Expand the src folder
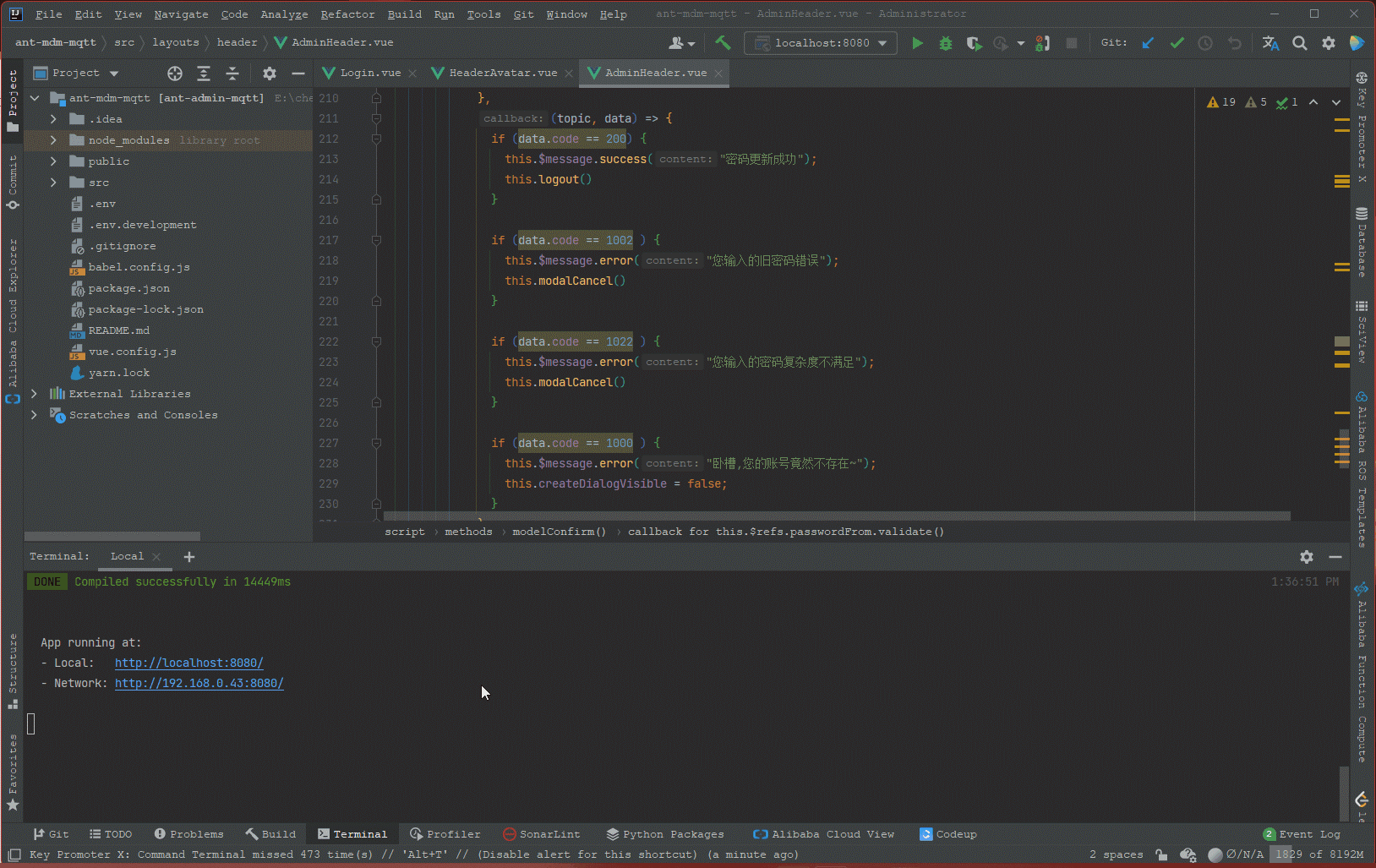Screen dimensions: 1376x868 point(53,183)
